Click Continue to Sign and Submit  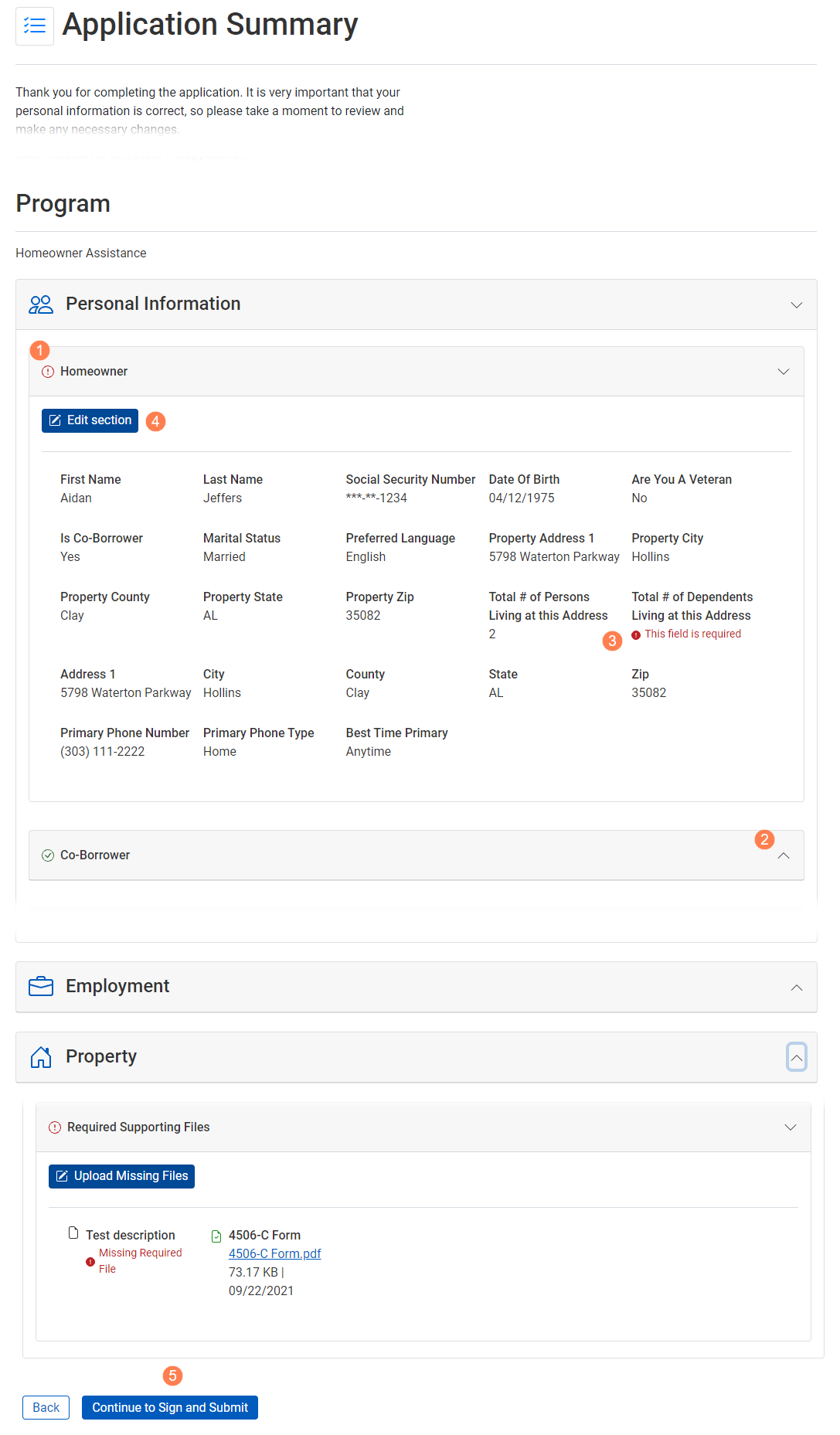[170, 1408]
